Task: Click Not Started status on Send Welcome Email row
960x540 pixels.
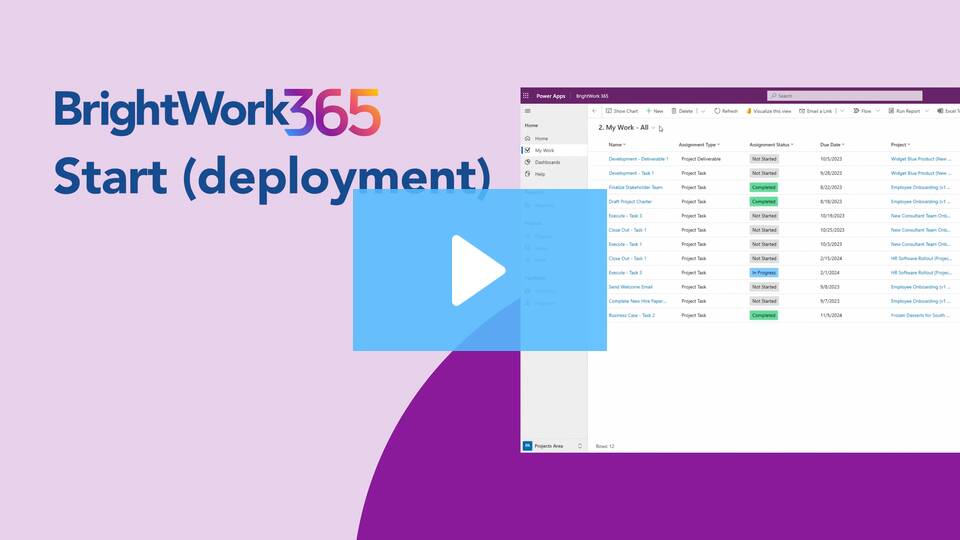Action: click(764, 287)
